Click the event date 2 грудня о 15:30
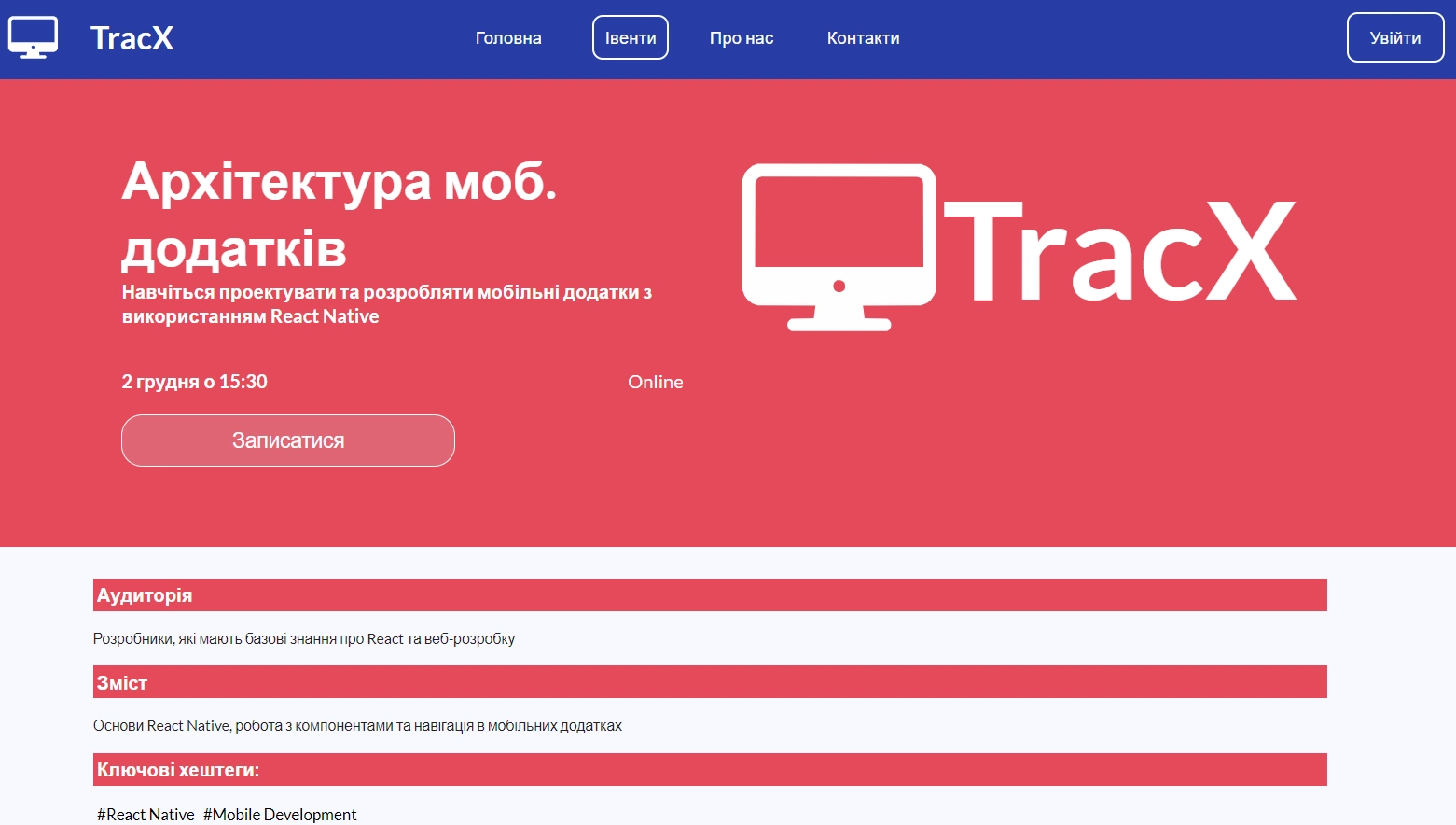This screenshot has width=1456, height=825. [194, 381]
